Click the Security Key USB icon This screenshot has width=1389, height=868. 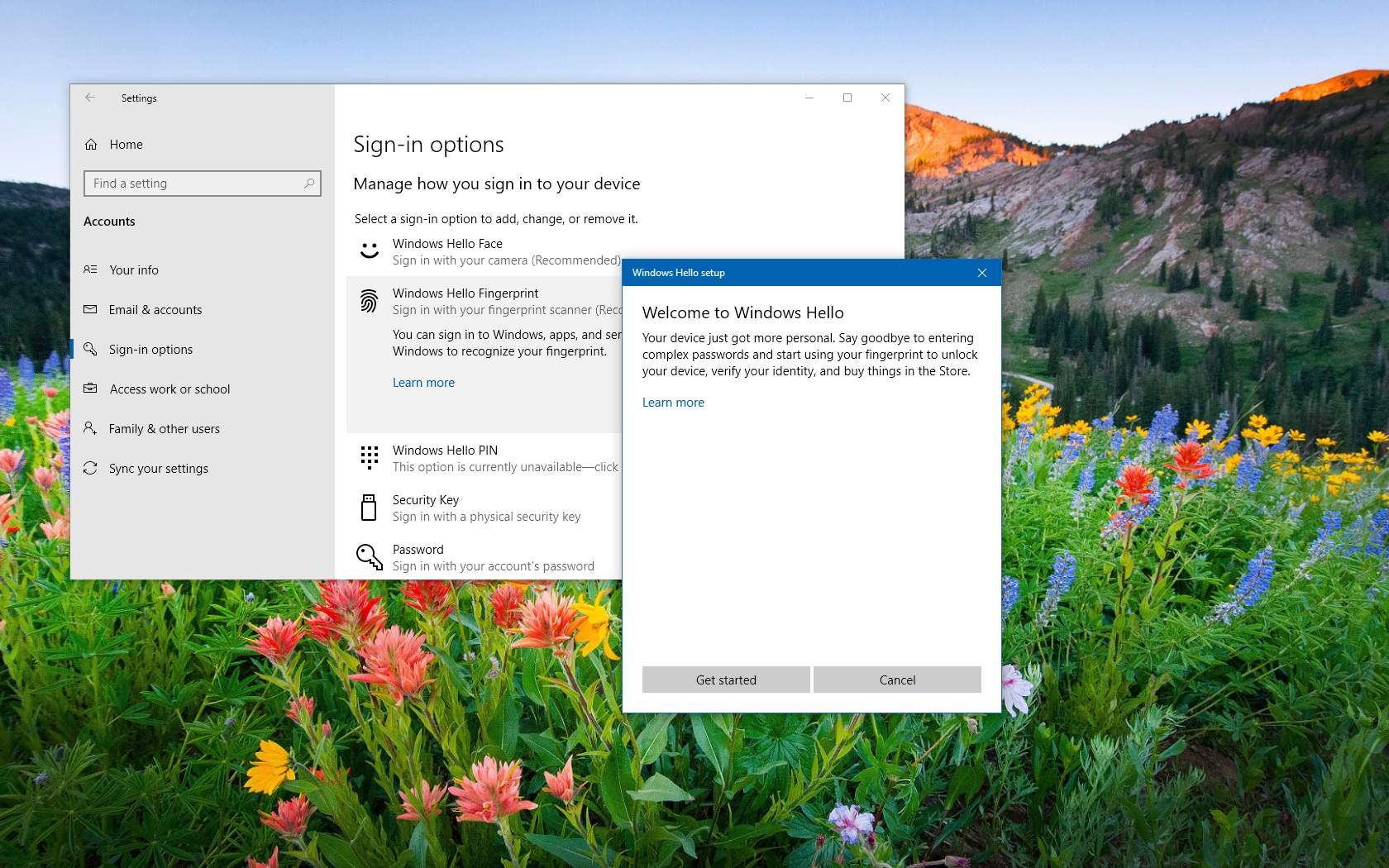(x=368, y=507)
